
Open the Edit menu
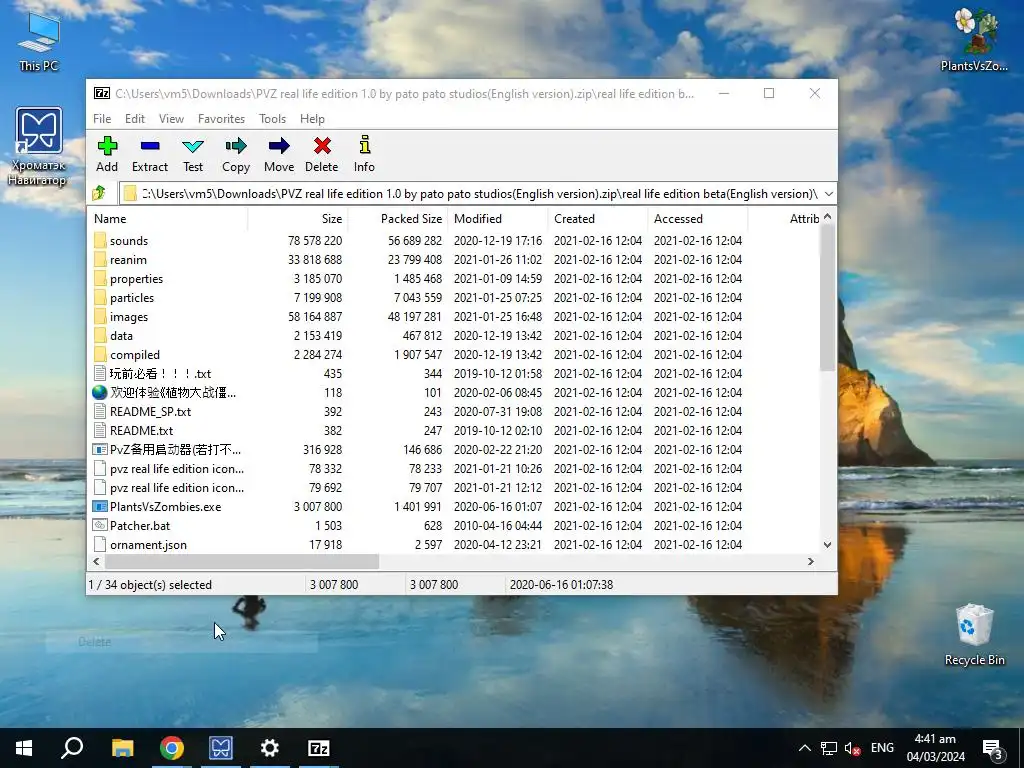click(x=135, y=119)
